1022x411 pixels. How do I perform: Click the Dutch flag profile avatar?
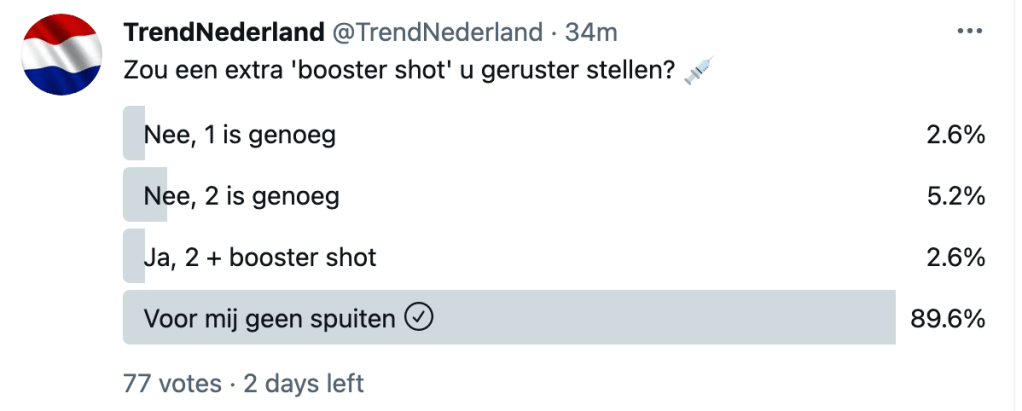64,57
